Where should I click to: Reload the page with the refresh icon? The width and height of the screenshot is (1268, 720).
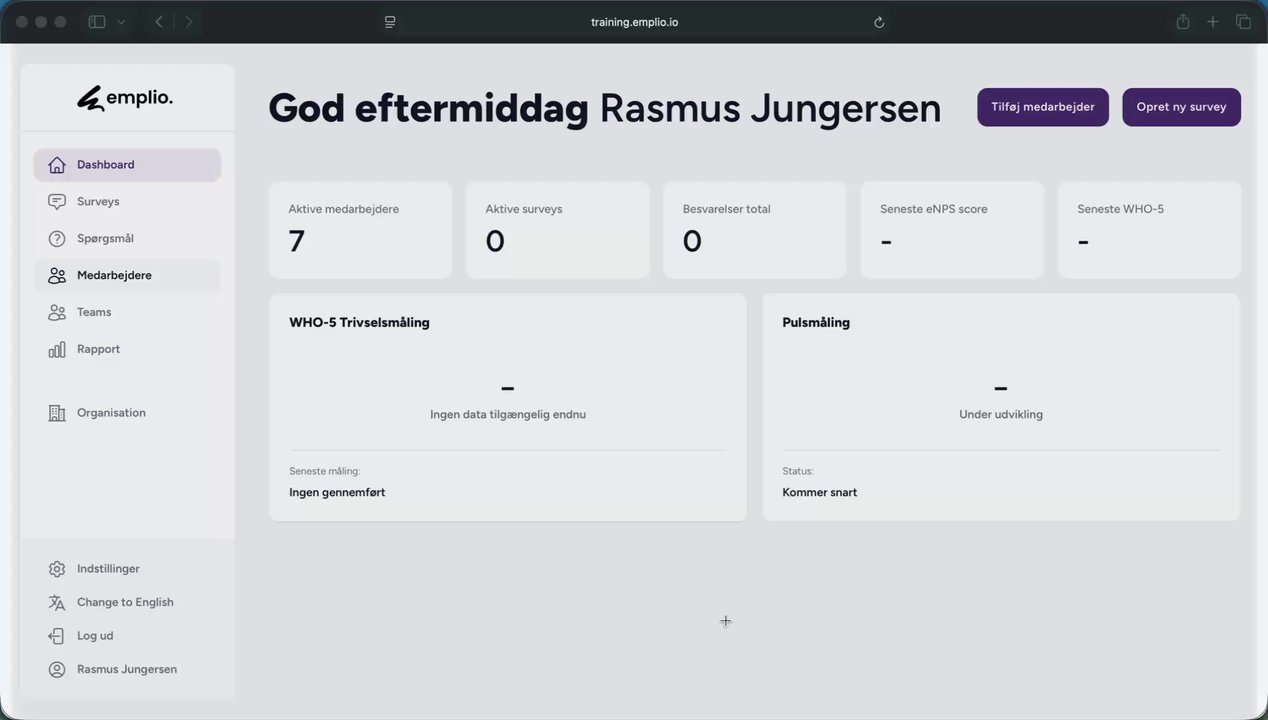coord(879,22)
